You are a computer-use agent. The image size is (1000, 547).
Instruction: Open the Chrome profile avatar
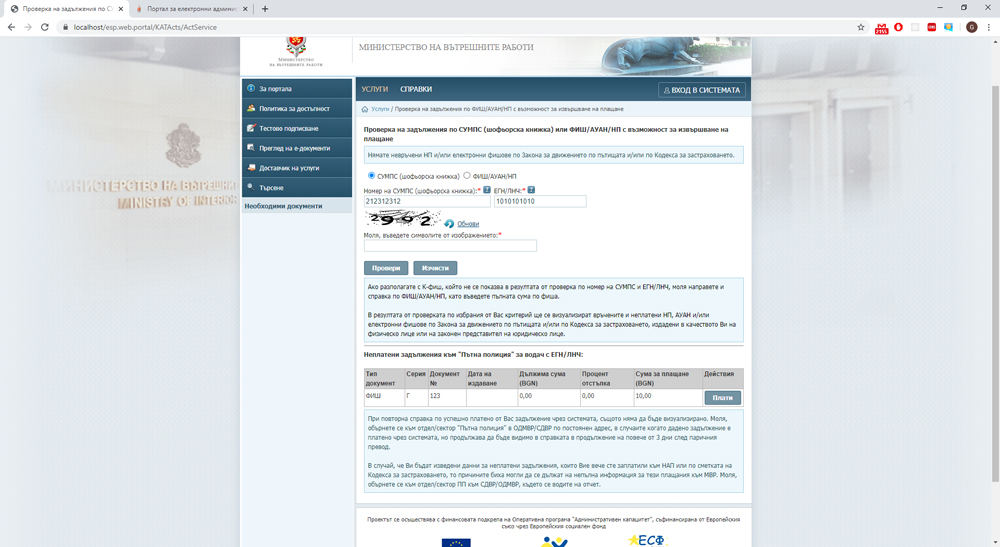[x=971, y=27]
